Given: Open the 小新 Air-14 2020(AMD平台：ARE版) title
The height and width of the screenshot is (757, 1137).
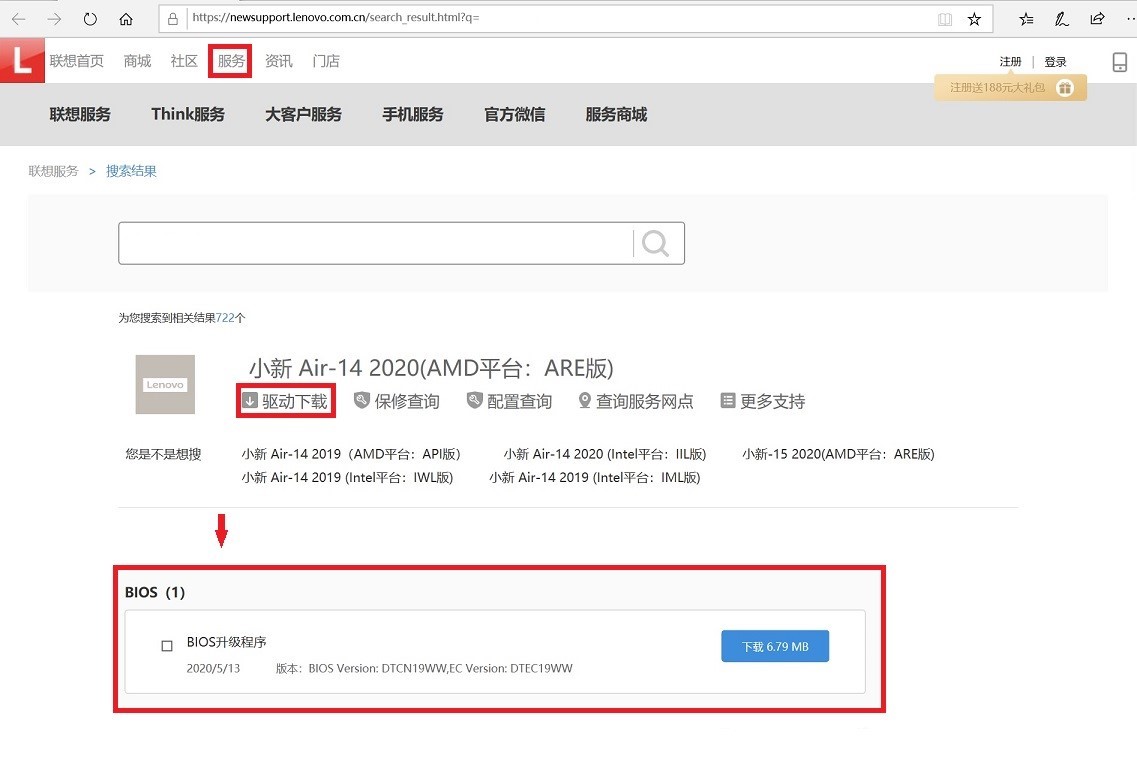Looking at the screenshot, I should coord(431,368).
